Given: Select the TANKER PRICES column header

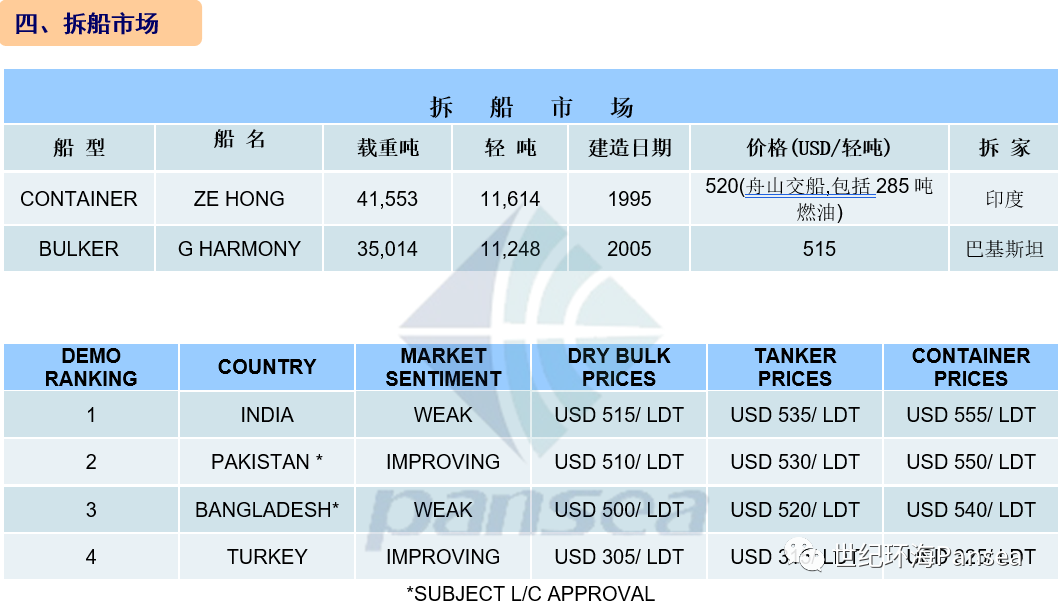Looking at the screenshot, I should click(795, 367).
